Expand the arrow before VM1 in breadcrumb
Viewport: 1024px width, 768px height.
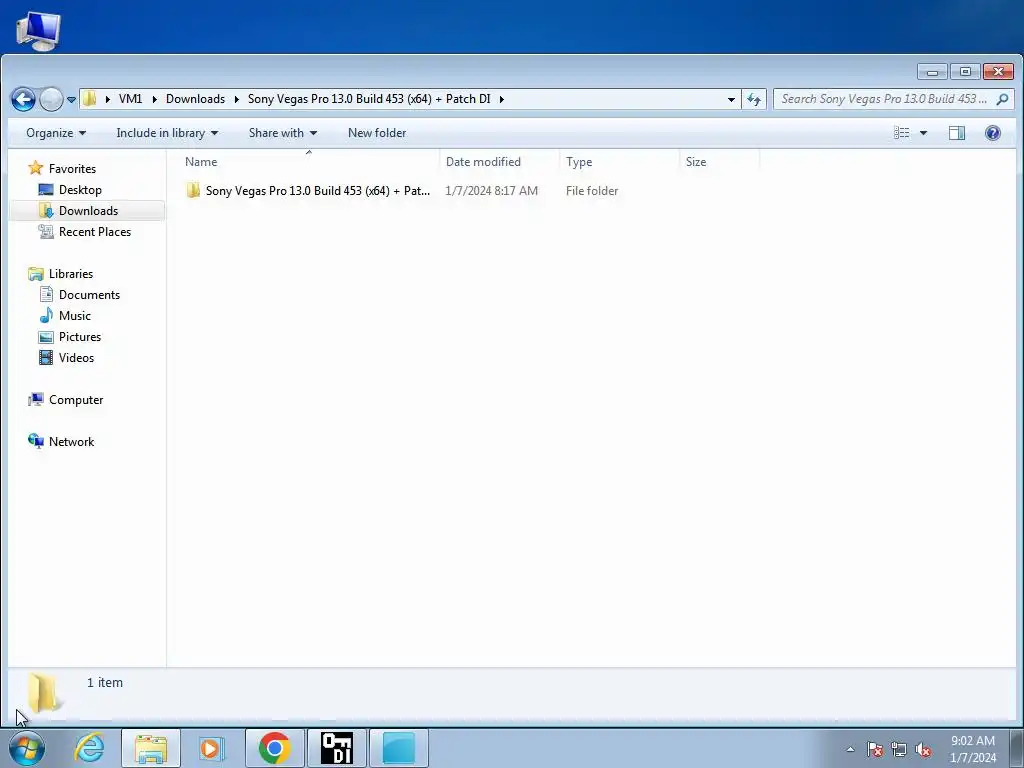108,99
